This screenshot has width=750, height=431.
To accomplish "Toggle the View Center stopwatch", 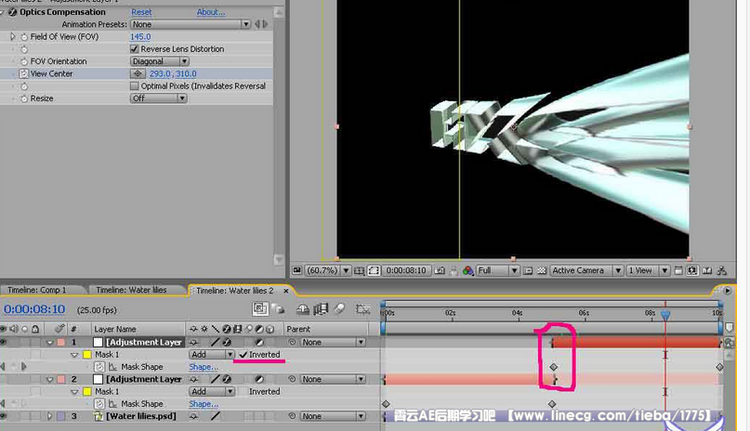I will coord(24,74).
